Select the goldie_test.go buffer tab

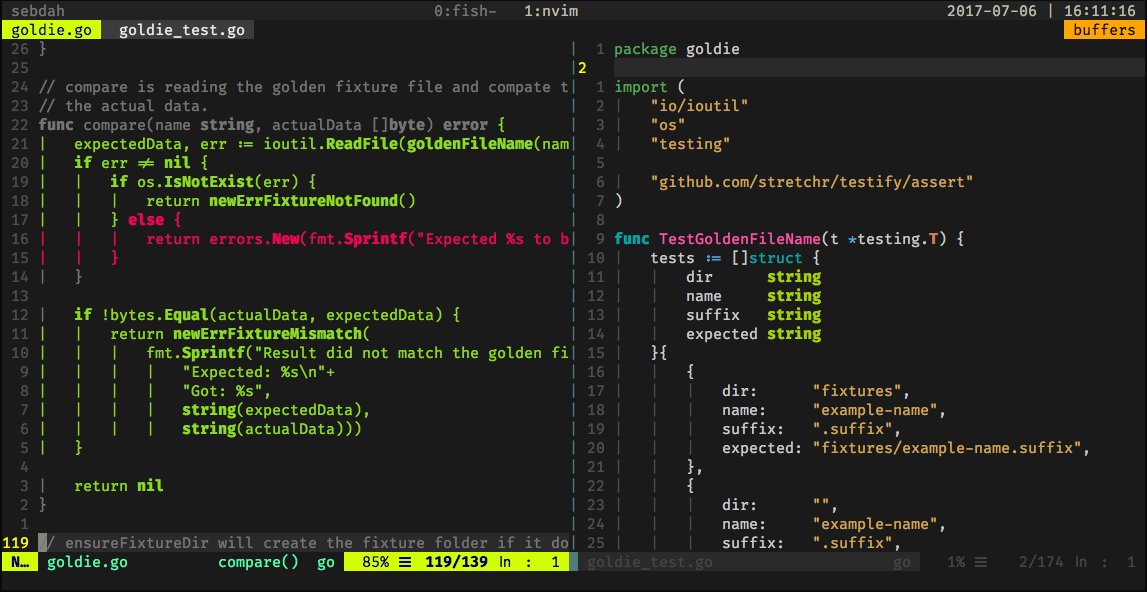pos(181,30)
